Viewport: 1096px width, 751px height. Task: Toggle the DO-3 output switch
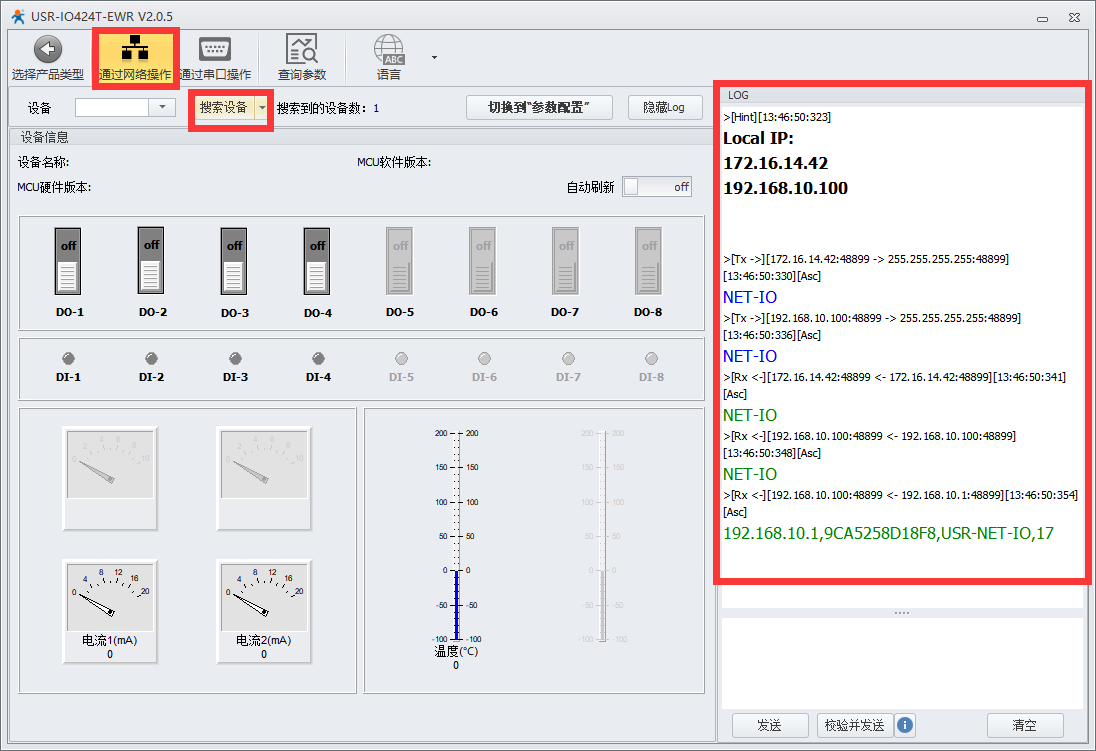pyautogui.click(x=234, y=261)
